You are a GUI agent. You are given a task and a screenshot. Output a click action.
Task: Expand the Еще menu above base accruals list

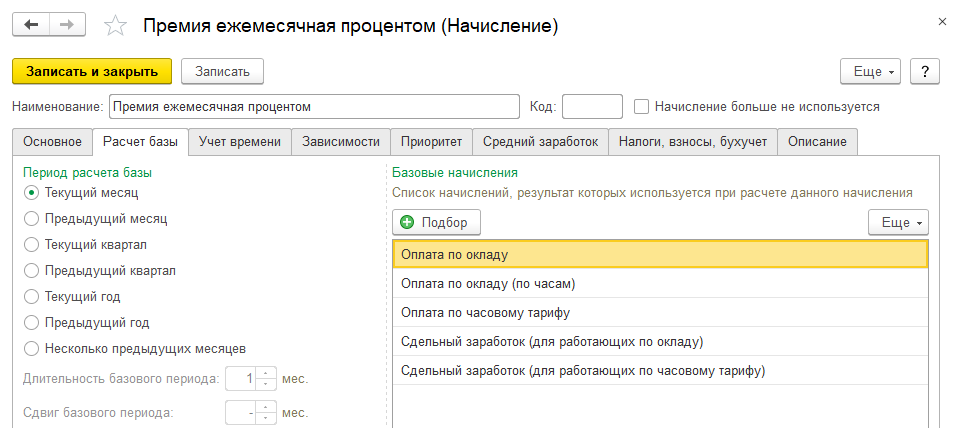click(898, 222)
